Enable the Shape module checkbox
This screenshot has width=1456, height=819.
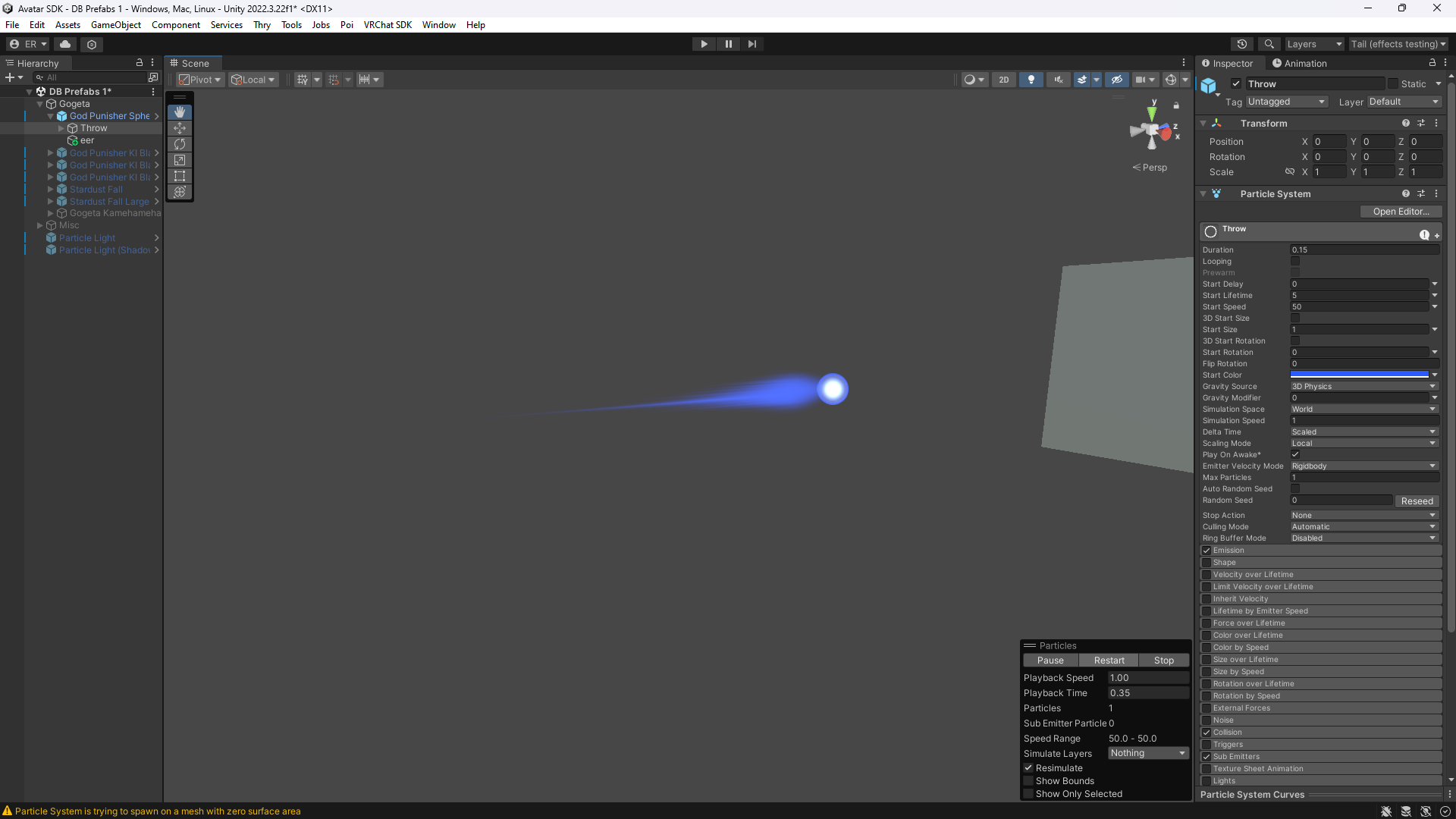(1207, 563)
